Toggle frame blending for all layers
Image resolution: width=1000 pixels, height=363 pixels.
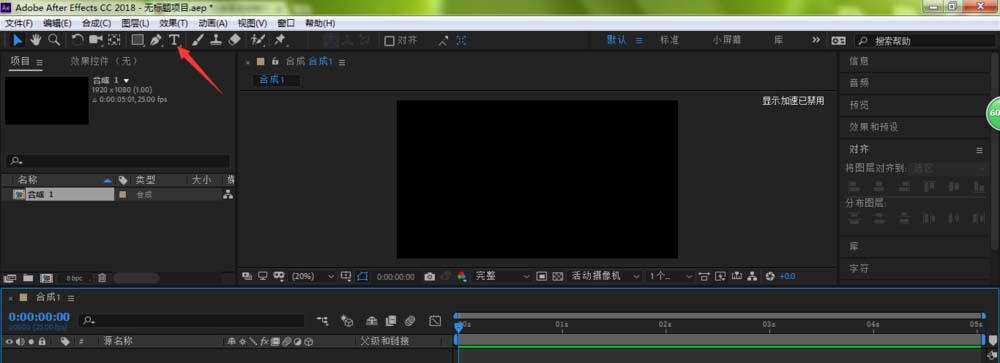[x=391, y=320]
